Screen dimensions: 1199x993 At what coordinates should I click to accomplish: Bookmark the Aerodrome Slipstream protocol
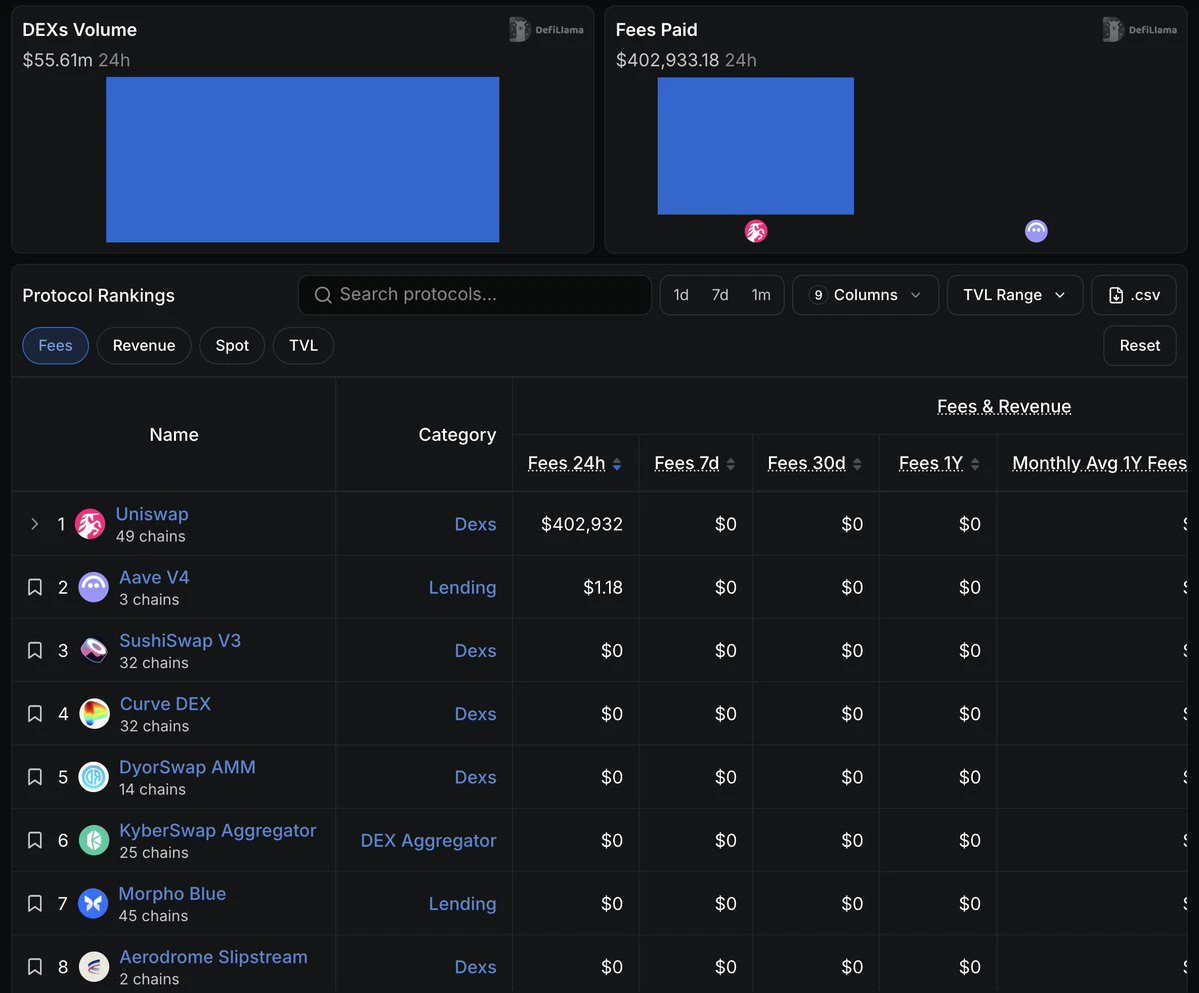[x=34, y=967]
